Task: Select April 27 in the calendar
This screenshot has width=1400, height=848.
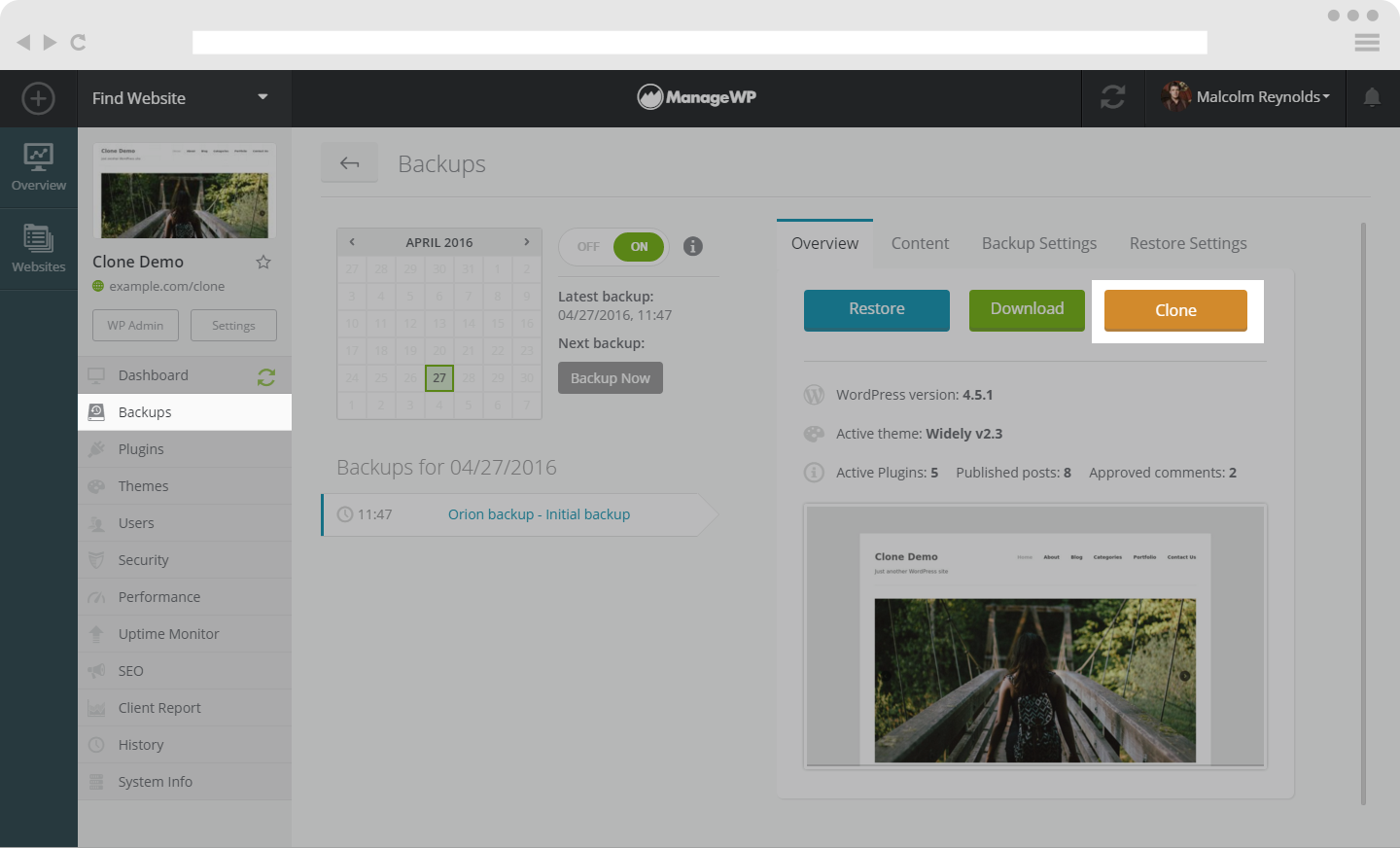Action: click(439, 377)
